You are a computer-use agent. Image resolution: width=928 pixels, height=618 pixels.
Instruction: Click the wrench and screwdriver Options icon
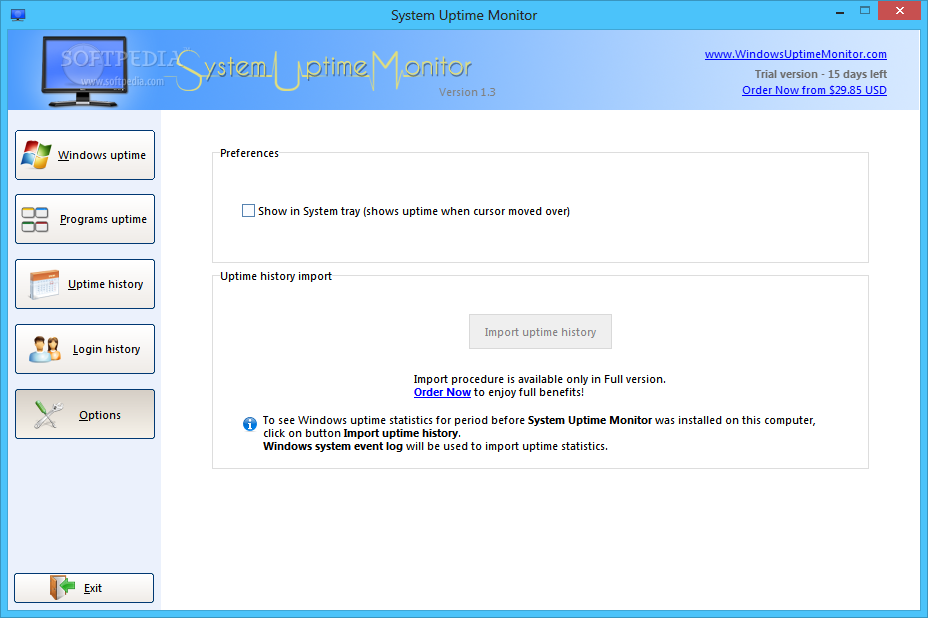pos(48,414)
